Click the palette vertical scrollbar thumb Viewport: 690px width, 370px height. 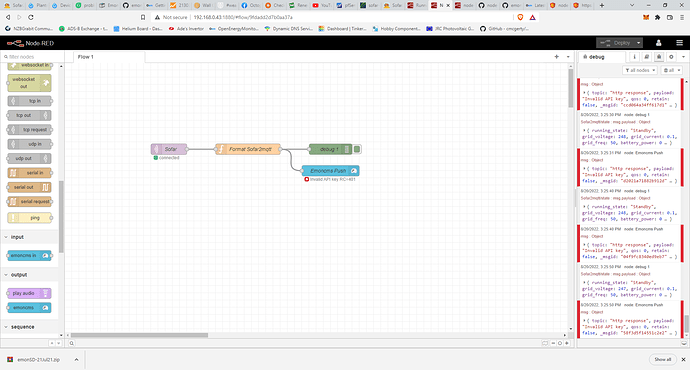[x=61, y=216]
